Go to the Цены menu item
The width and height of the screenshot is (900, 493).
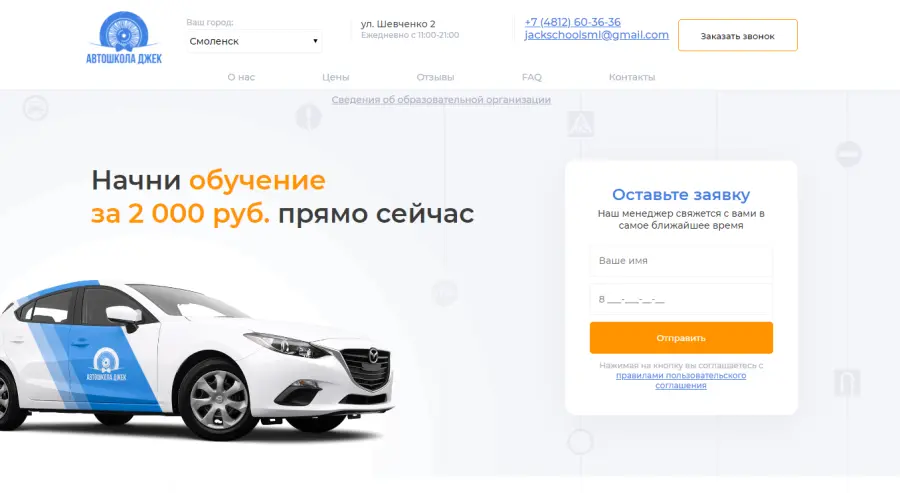click(336, 77)
